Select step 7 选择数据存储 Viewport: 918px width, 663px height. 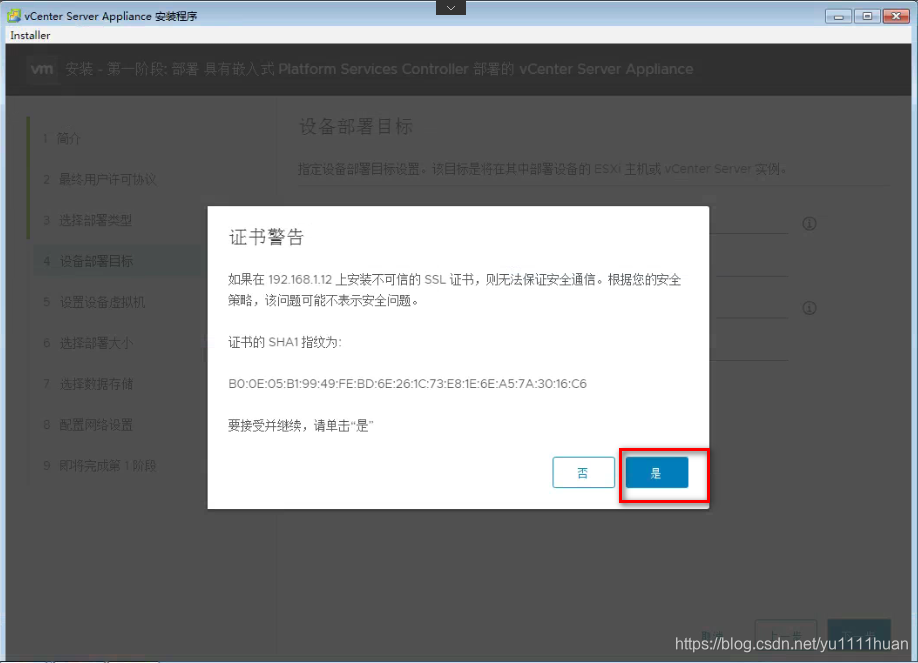88,384
